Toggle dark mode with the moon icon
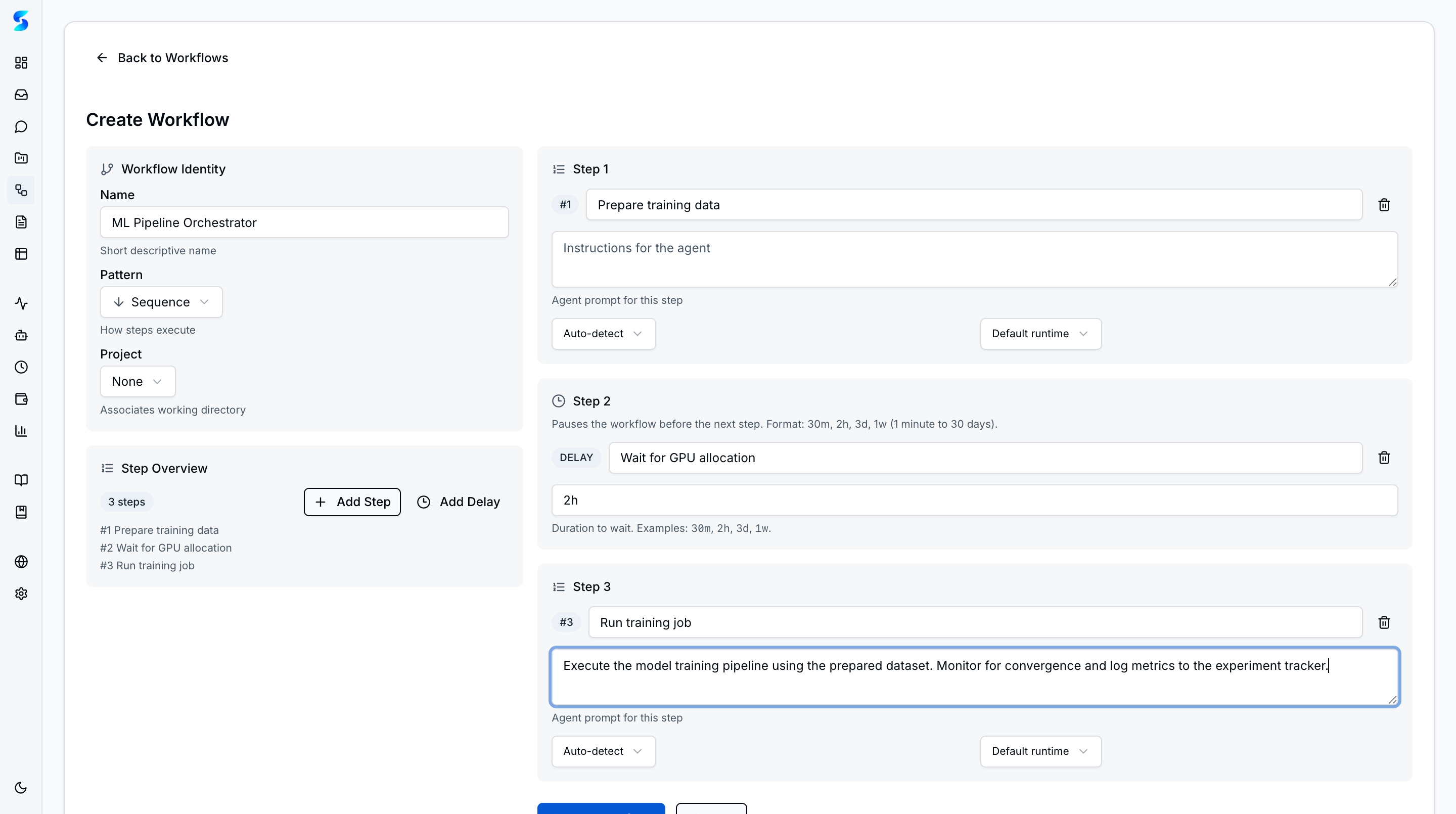The image size is (1456, 814). point(21,787)
